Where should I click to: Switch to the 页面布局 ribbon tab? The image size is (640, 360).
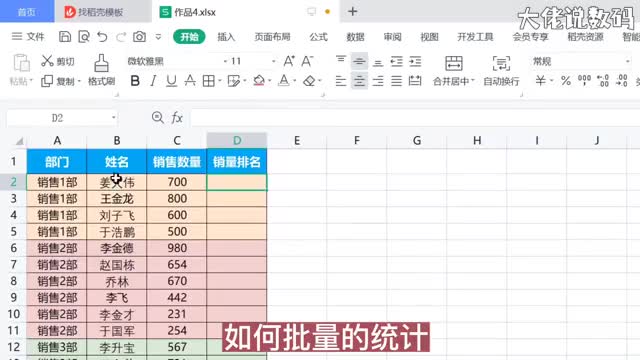coord(272,37)
